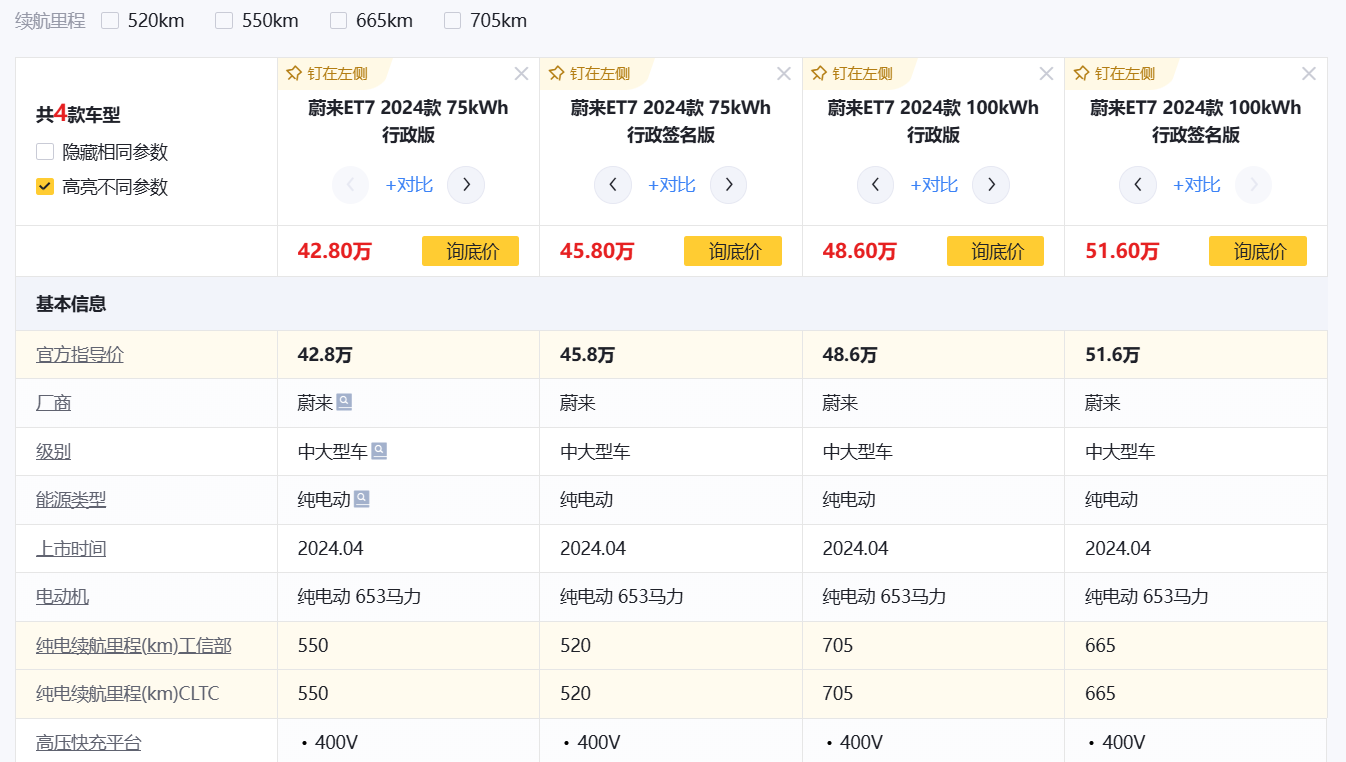Click 蔚来ET7 2024款 100kWh 行政版 title
This screenshot has width=1346, height=762.
click(934, 121)
